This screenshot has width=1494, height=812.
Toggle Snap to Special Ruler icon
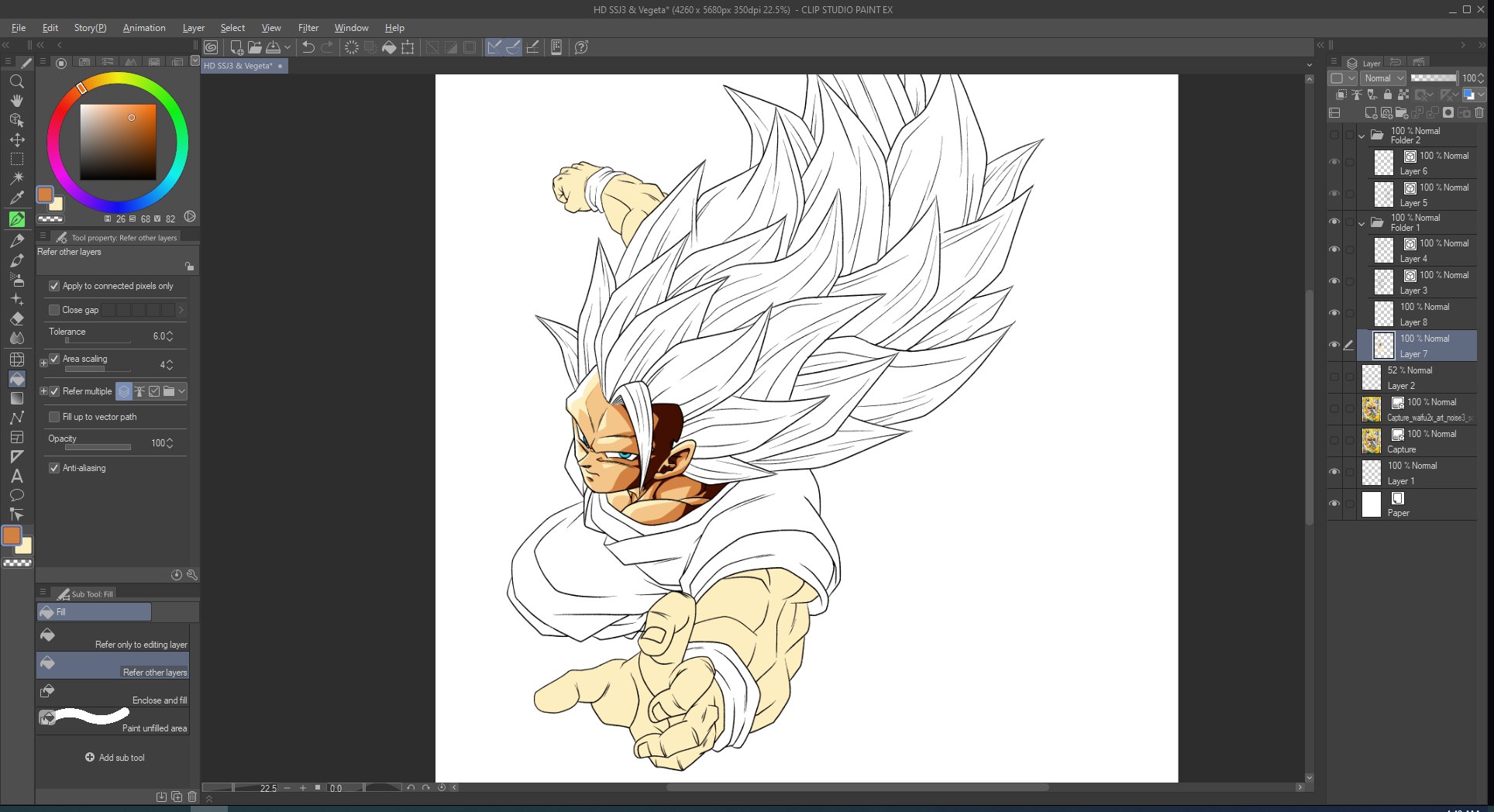tap(513, 47)
